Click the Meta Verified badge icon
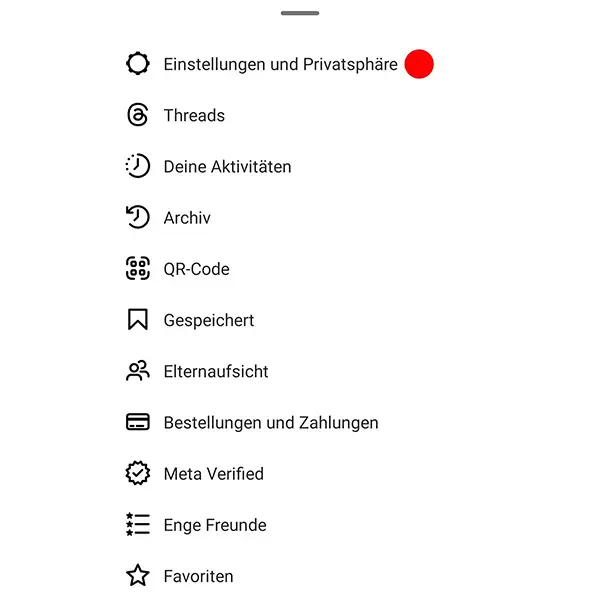Image resolution: width=600 pixels, height=600 pixels. click(138, 473)
